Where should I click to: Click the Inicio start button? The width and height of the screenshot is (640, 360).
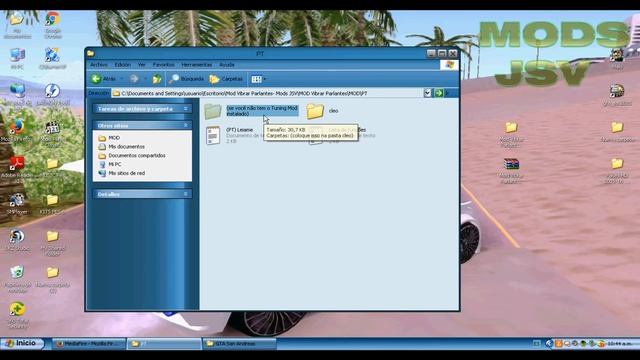tap(22, 343)
